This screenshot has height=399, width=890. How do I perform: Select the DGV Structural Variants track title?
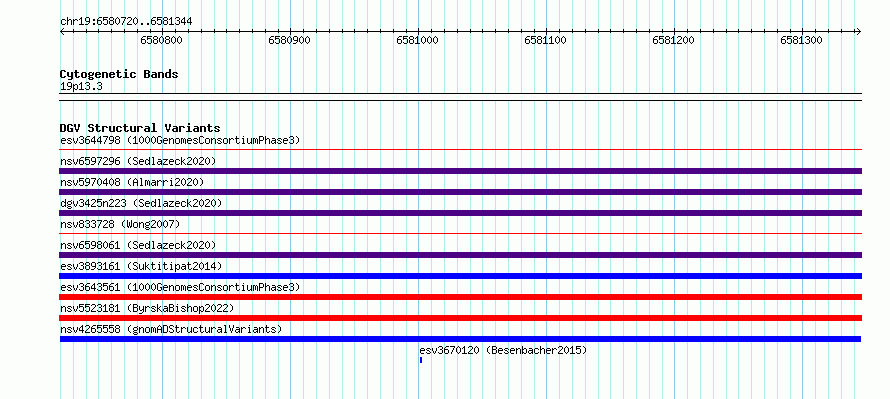click(x=140, y=128)
